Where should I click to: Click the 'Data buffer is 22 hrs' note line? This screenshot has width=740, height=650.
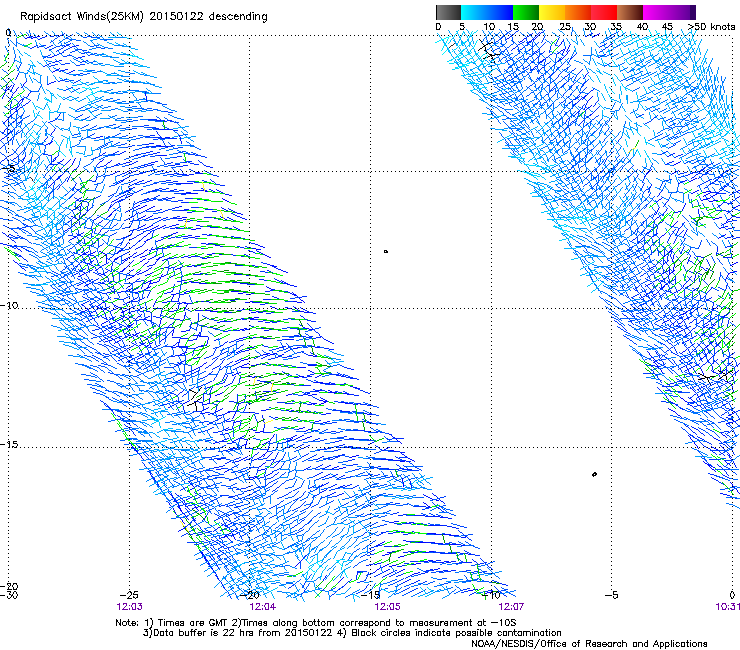point(352,633)
